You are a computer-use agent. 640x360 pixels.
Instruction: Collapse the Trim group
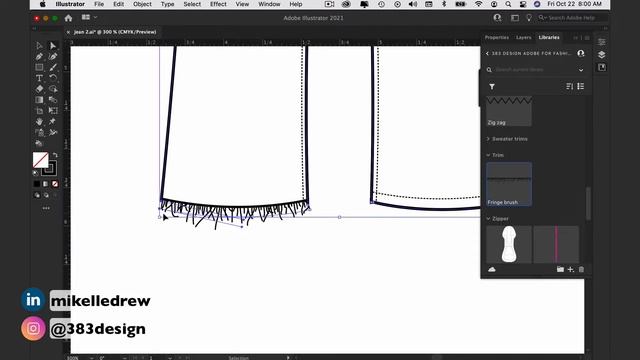(x=488, y=155)
